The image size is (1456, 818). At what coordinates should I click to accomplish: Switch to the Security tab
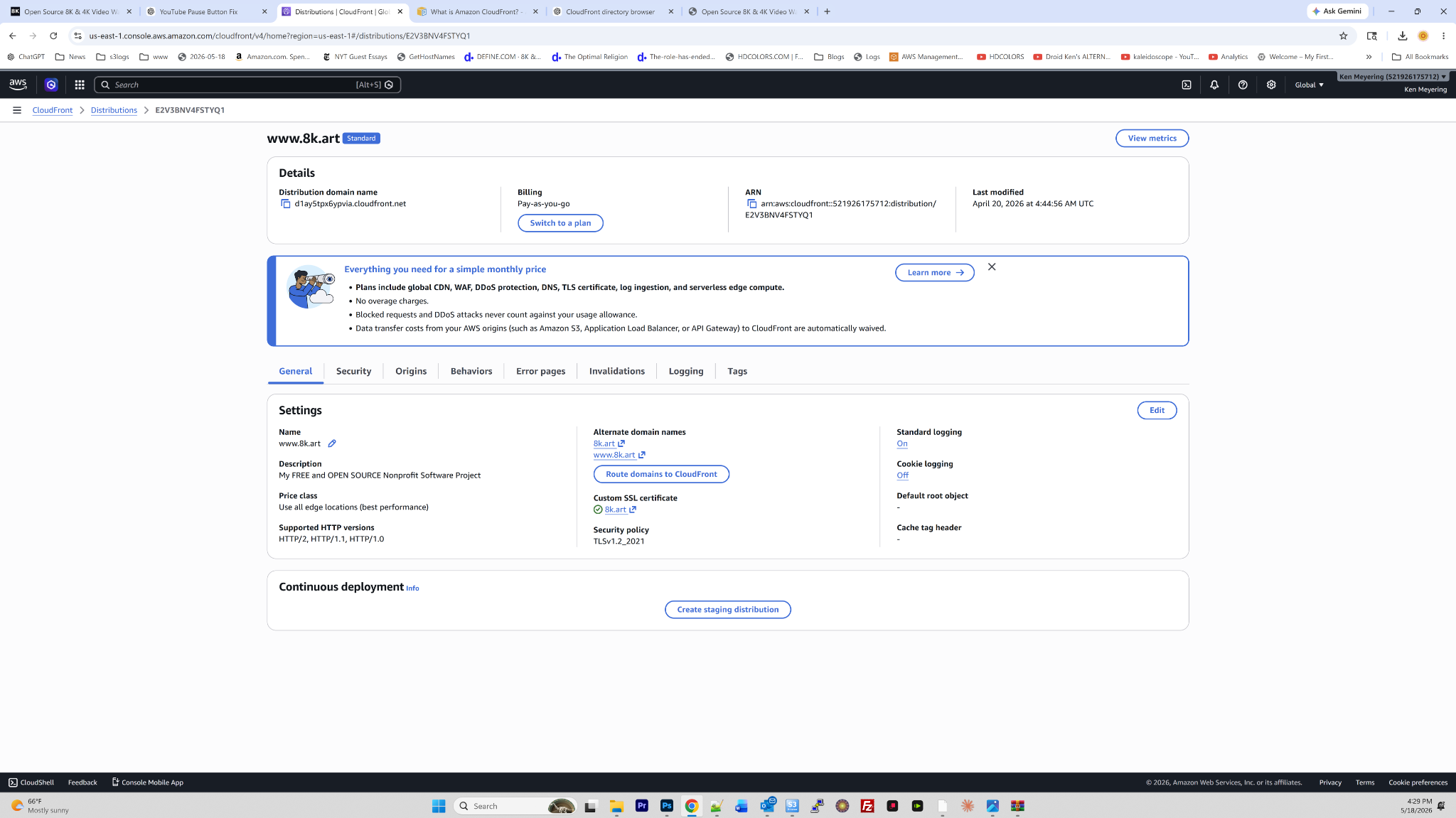353,371
